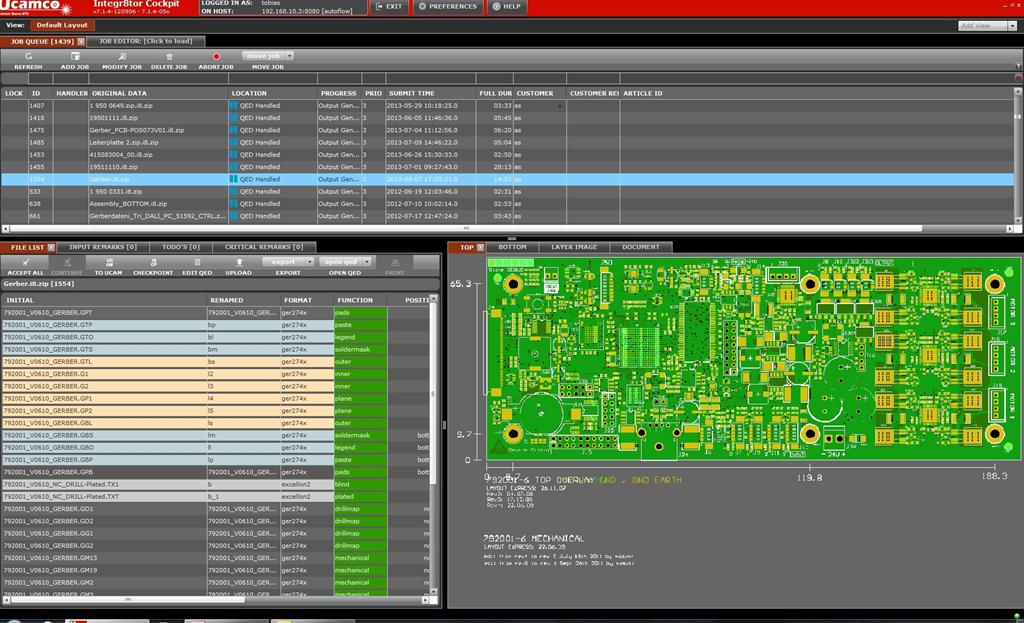Image resolution: width=1024 pixels, height=623 pixels.
Task: Click the Modify Job icon
Action: 122,57
